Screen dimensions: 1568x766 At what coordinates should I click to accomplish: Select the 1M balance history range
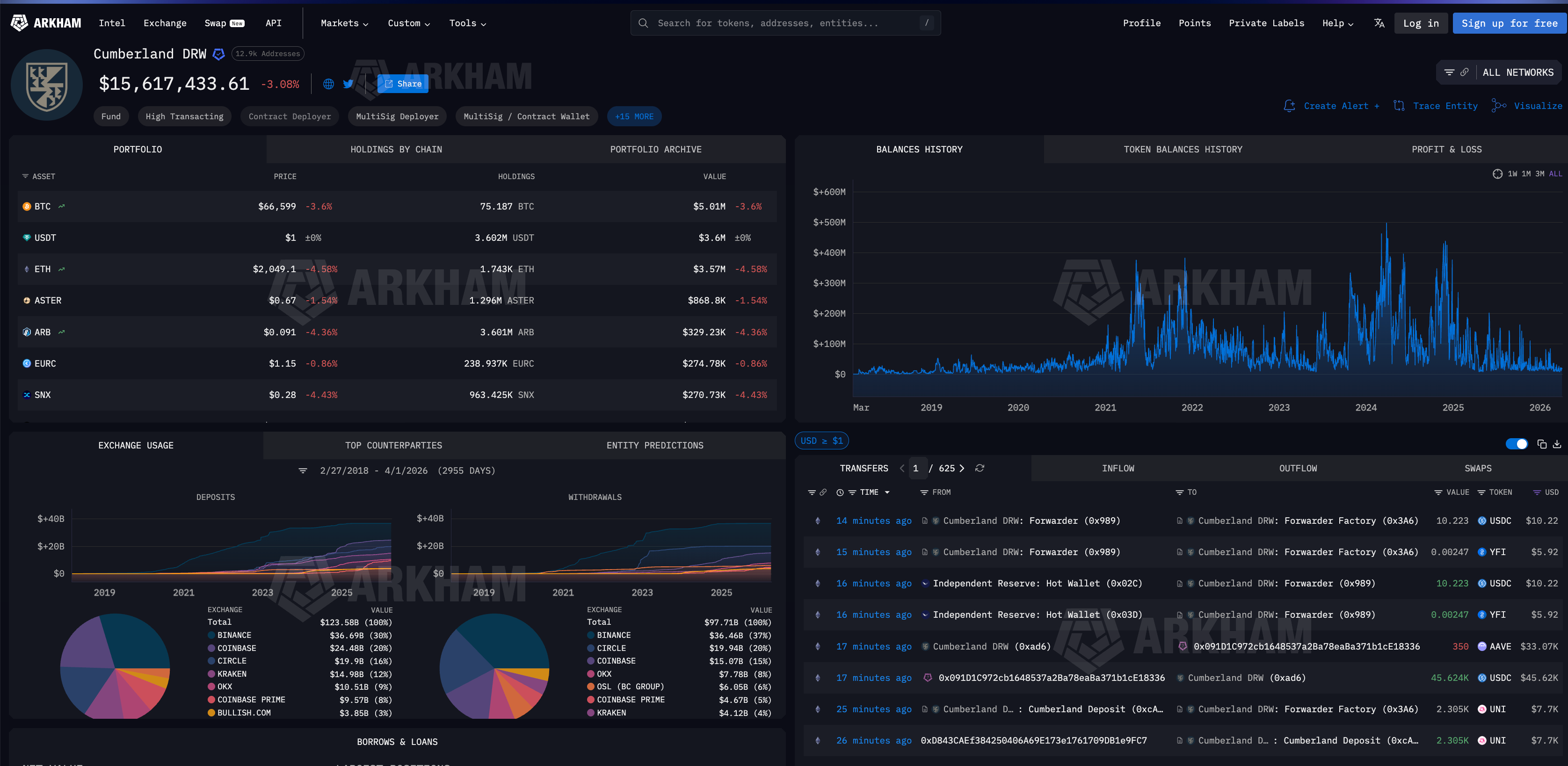pos(1527,174)
